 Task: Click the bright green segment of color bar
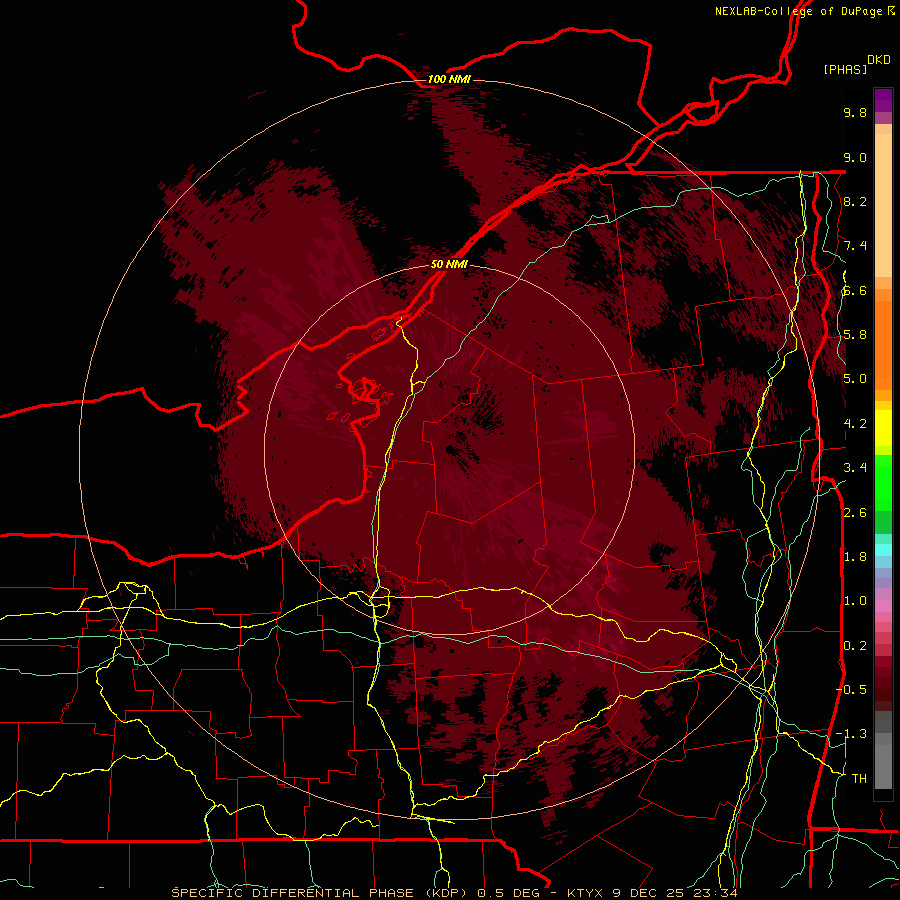(883, 483)
